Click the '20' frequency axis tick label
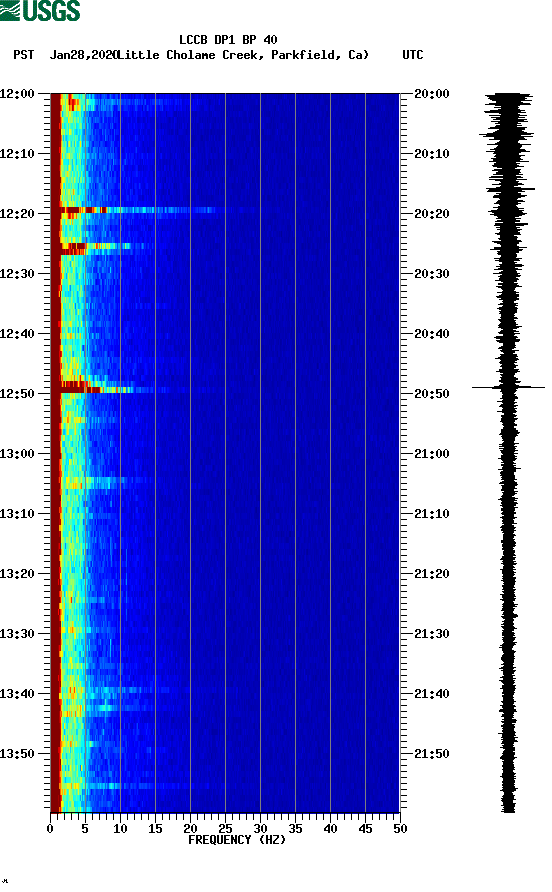The image size is (552, 892). pos(190,829)
